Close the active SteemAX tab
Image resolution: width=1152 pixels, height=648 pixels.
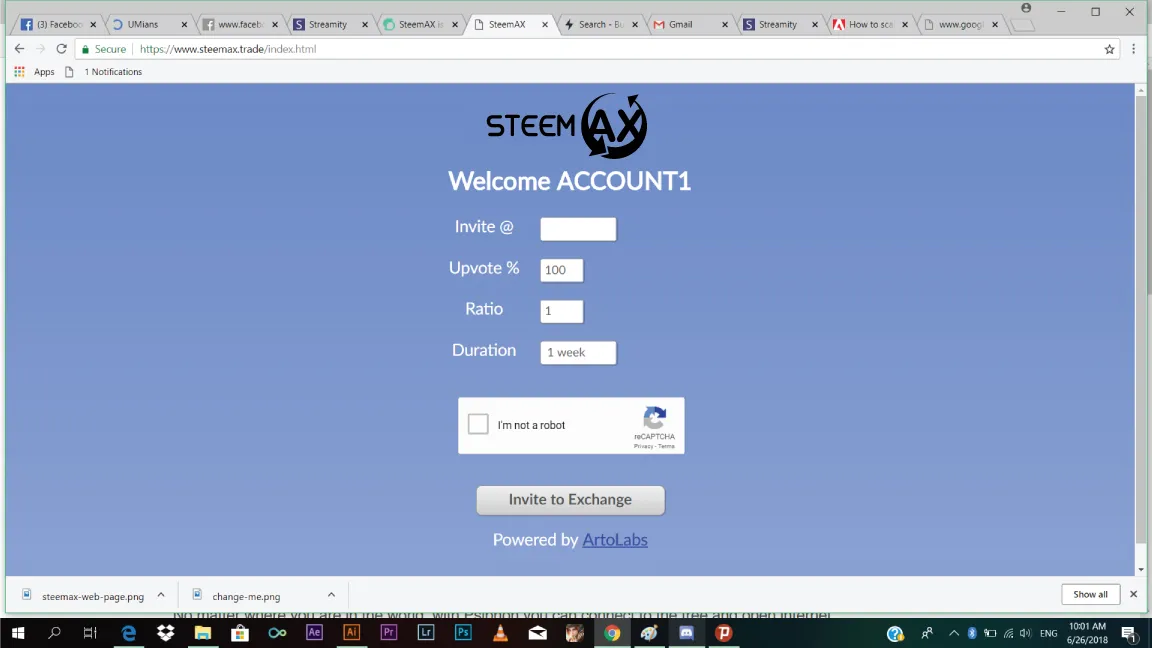tap(545, 24)
